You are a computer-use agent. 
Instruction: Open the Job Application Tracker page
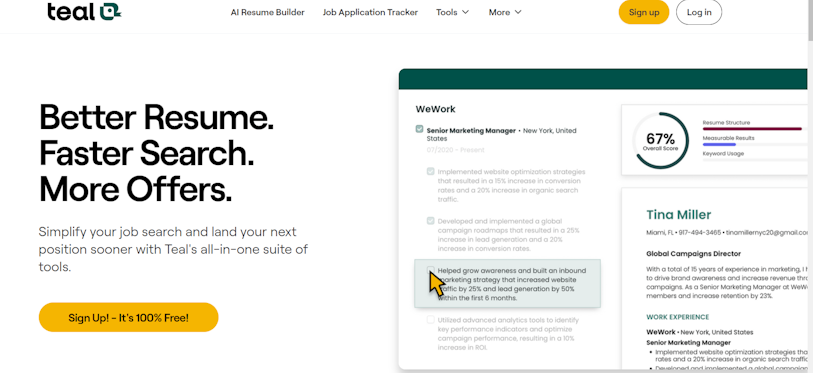point(370,12)
